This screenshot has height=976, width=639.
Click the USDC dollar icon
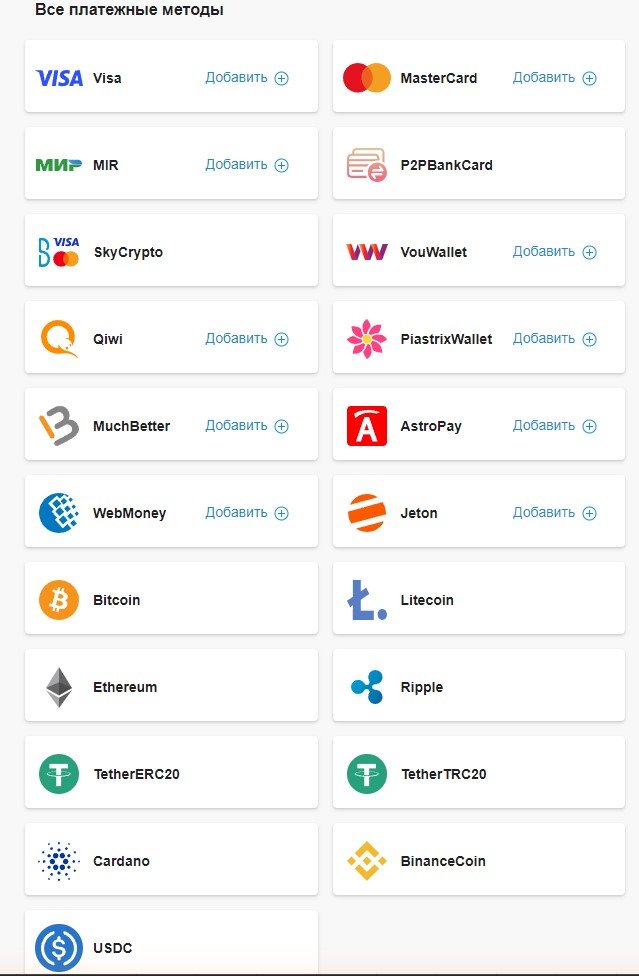[x=59, y=948]
